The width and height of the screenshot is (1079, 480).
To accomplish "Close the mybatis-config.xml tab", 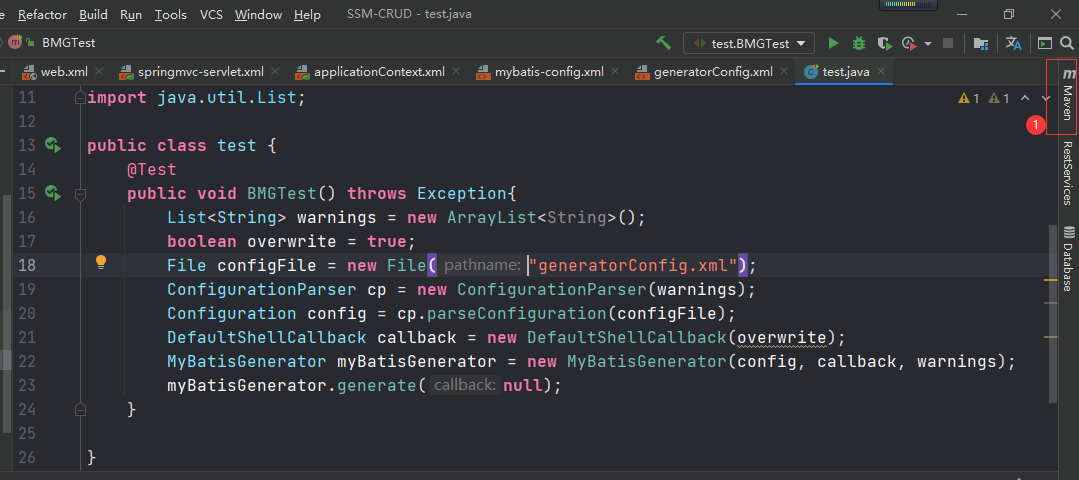I will 615,71.
